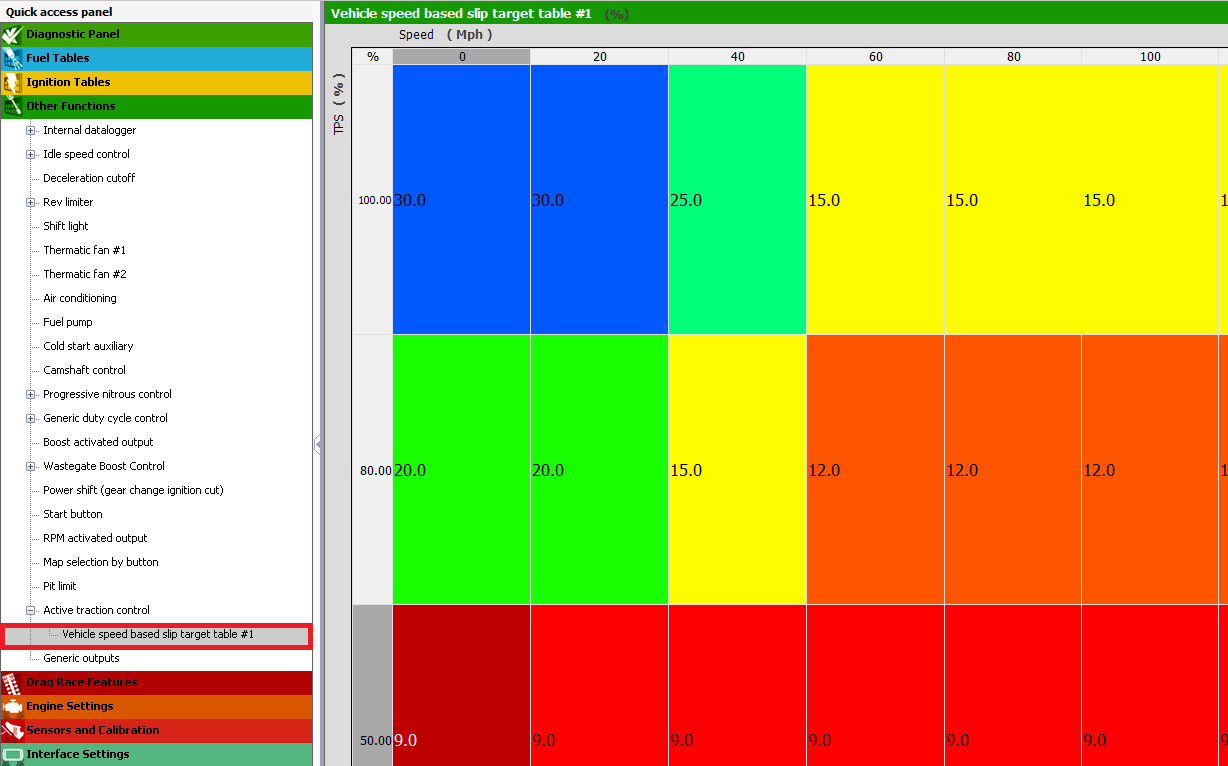Select orange 12.0 cell at 60 Mph
Screen dimensions: 1228x766
pos(875,470)
